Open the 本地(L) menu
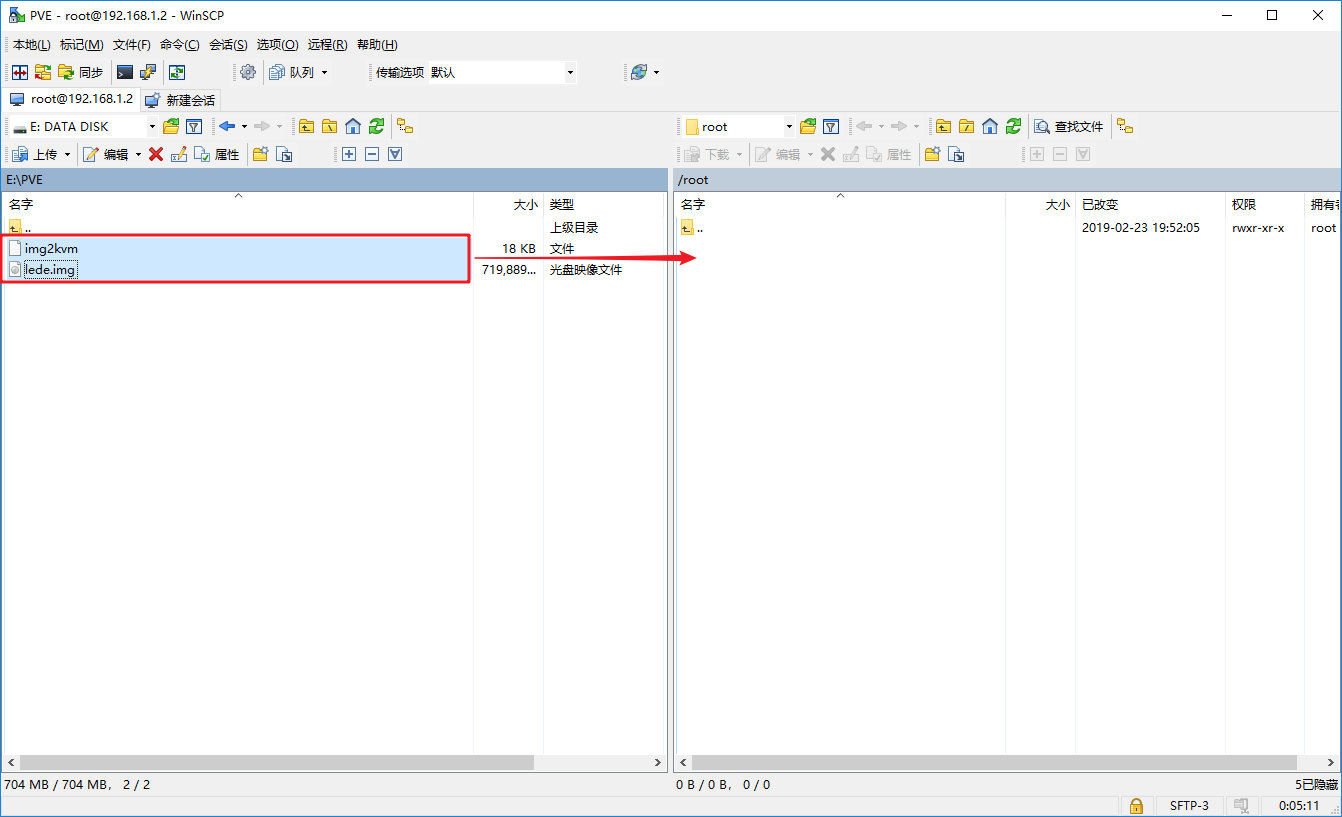Viewport: 1342px width, 817px height. pyautogui.click(x=31, y=45)
